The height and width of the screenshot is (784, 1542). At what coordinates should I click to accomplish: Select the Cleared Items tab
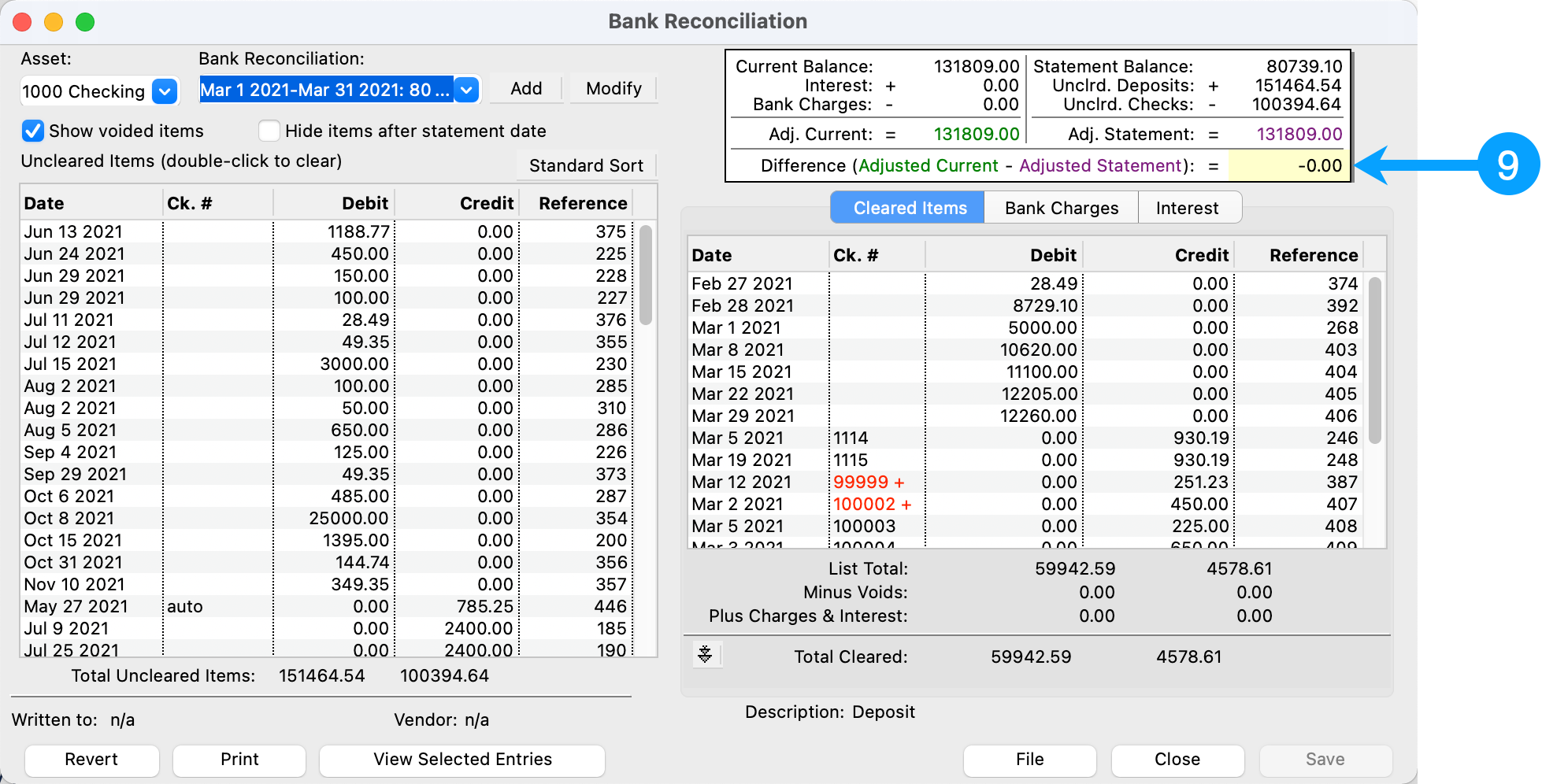point(909,208)
